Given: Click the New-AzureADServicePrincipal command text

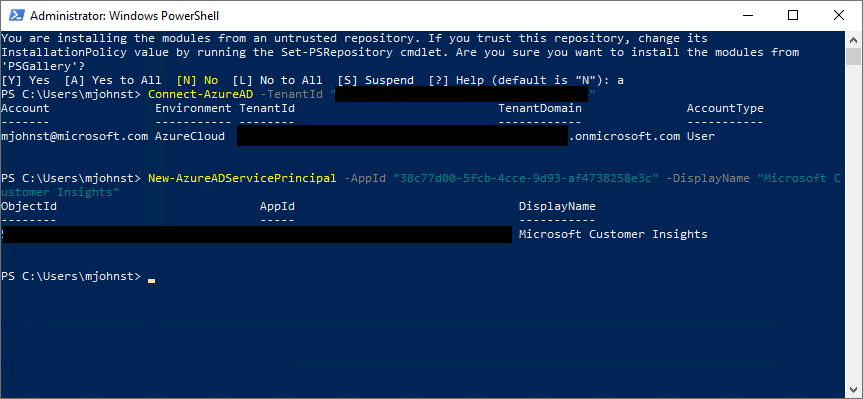Looking at the screenshot, I should [x=242, y=178].
